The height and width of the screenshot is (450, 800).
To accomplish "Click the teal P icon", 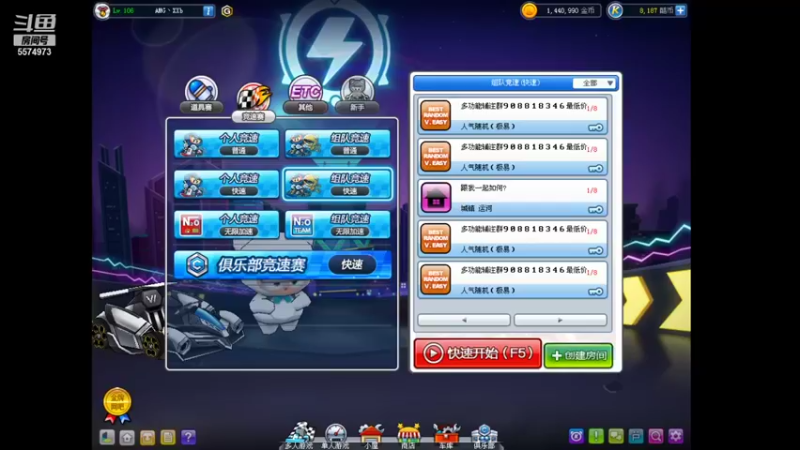I will 636,436.
